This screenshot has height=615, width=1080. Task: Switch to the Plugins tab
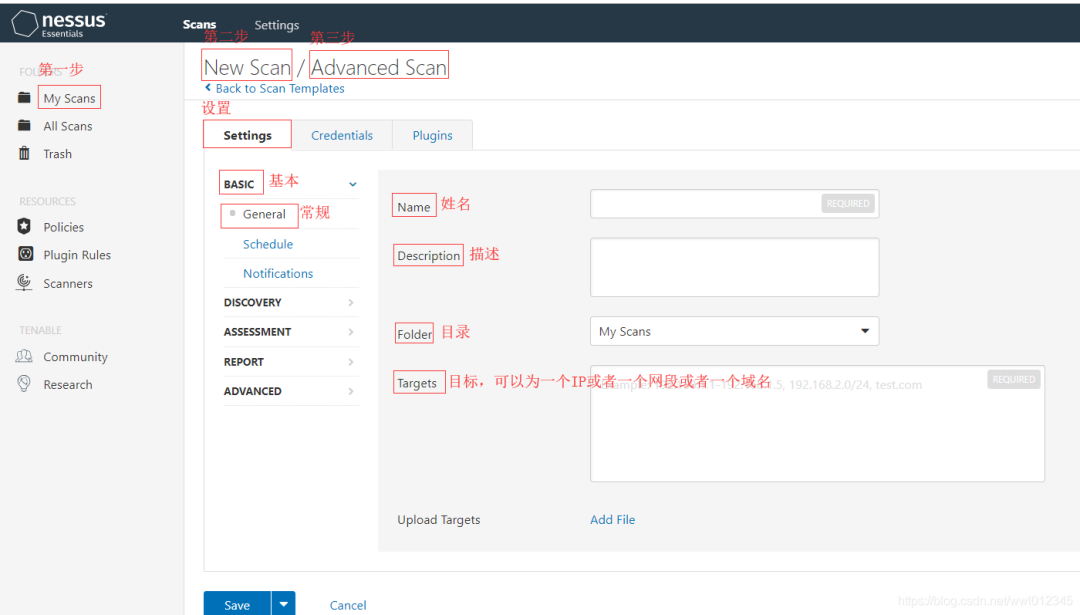[433, 135]
